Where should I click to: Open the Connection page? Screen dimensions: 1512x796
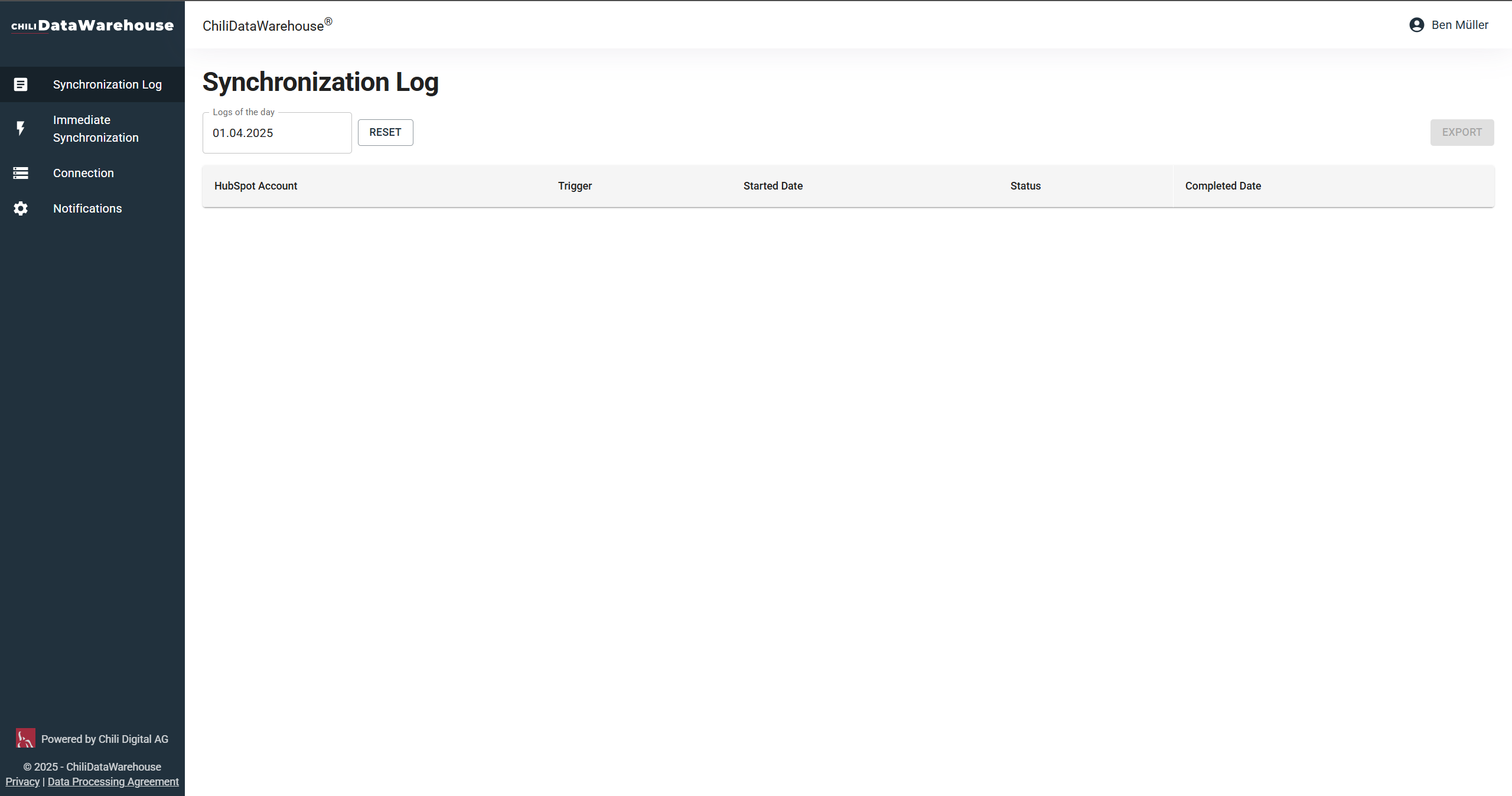tap(83, 173)
